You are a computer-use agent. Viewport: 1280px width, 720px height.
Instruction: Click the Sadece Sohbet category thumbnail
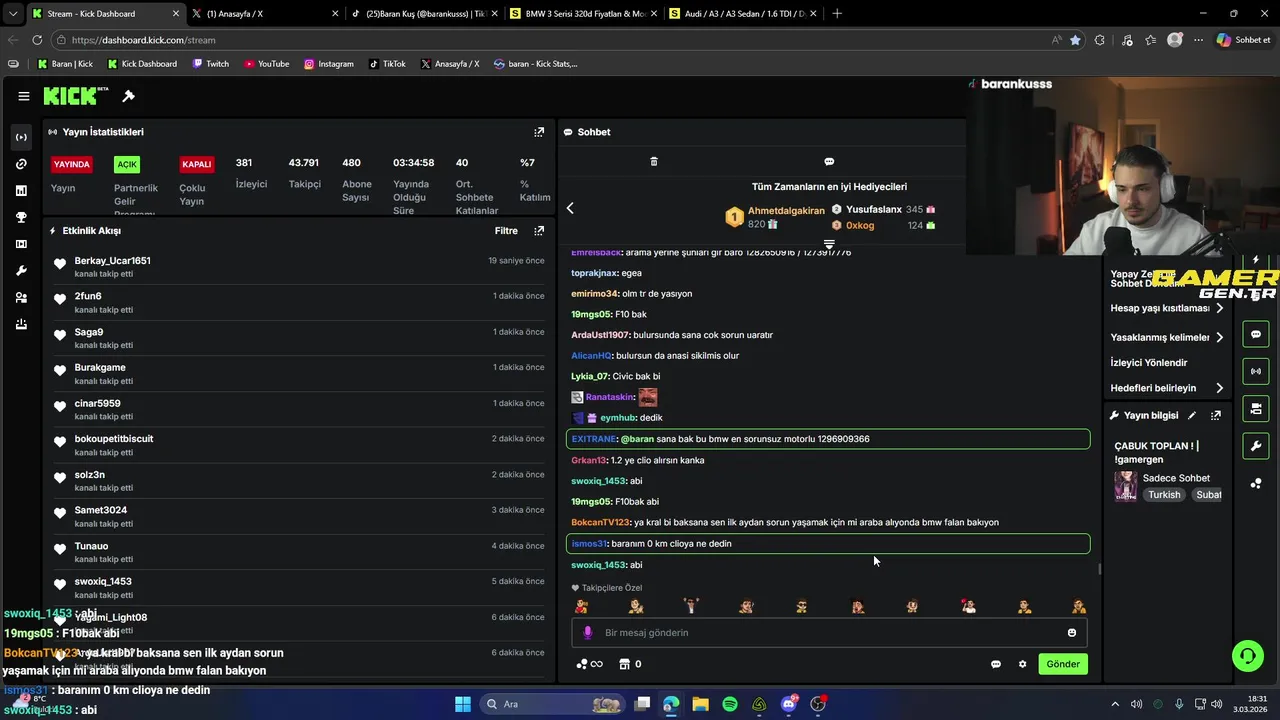pyautogui.click(x=1126, y=486)
